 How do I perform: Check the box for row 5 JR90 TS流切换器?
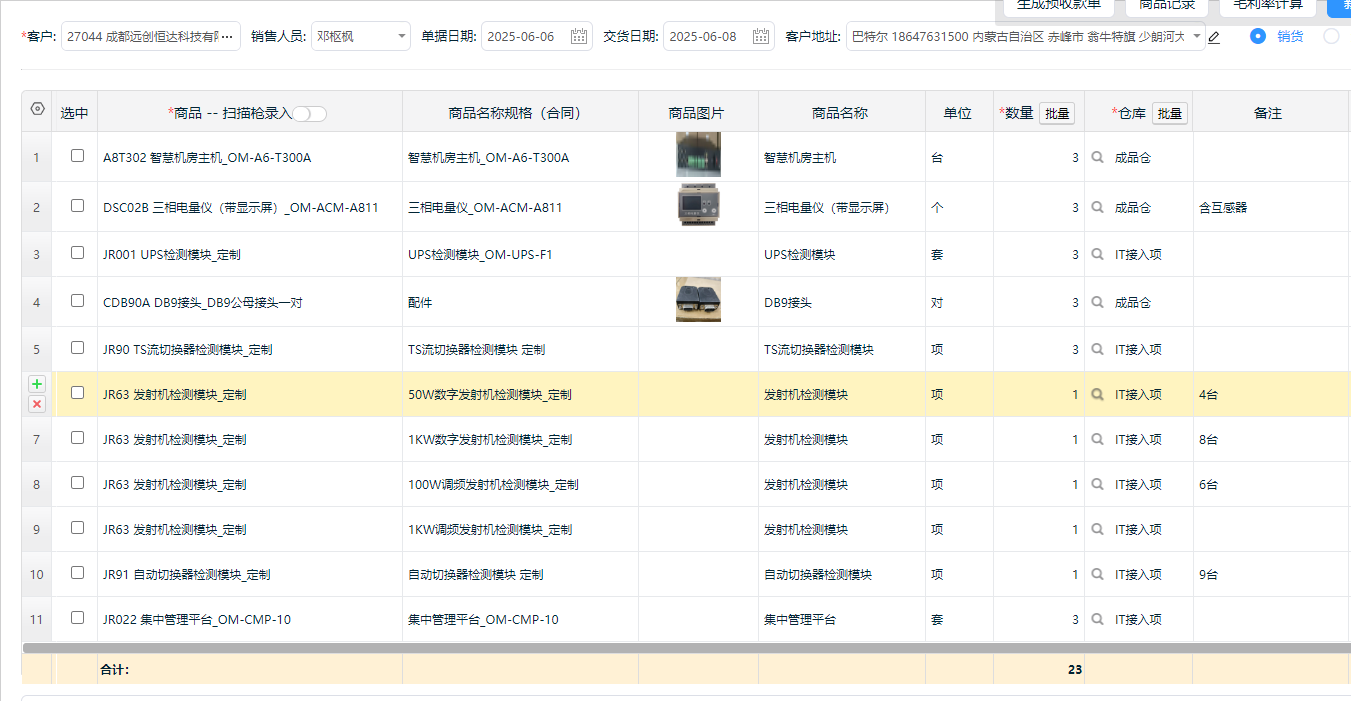click(77, 348)
